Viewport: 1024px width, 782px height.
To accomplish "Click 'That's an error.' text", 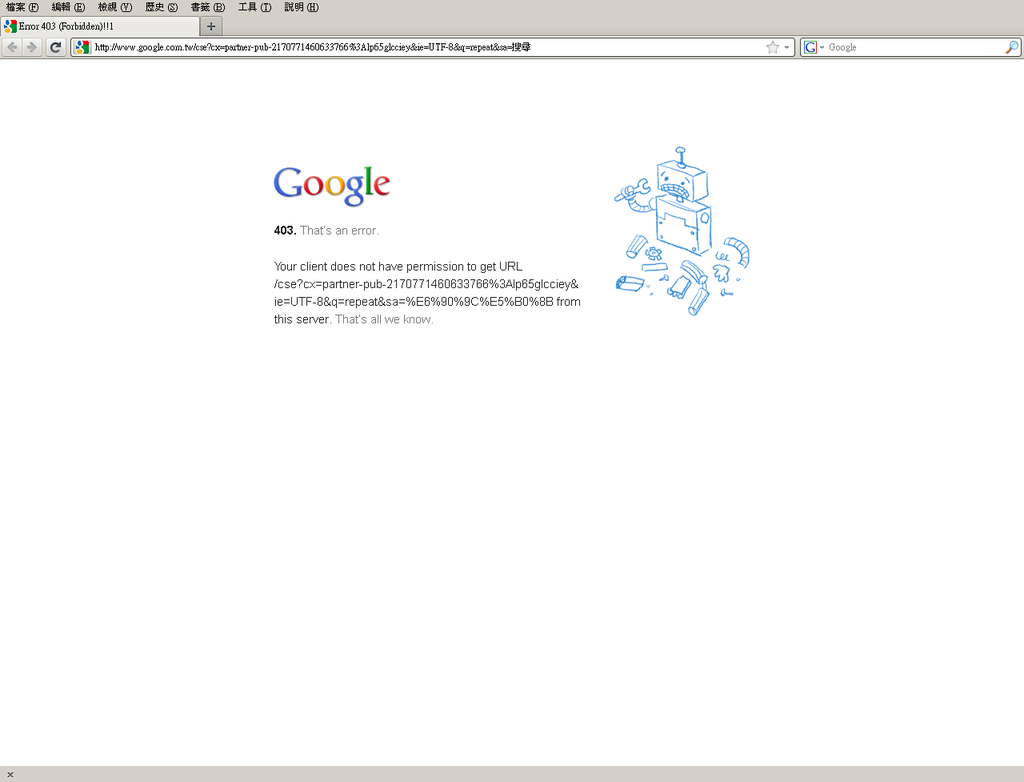I will pyautogui.click(x=339, y=231).
